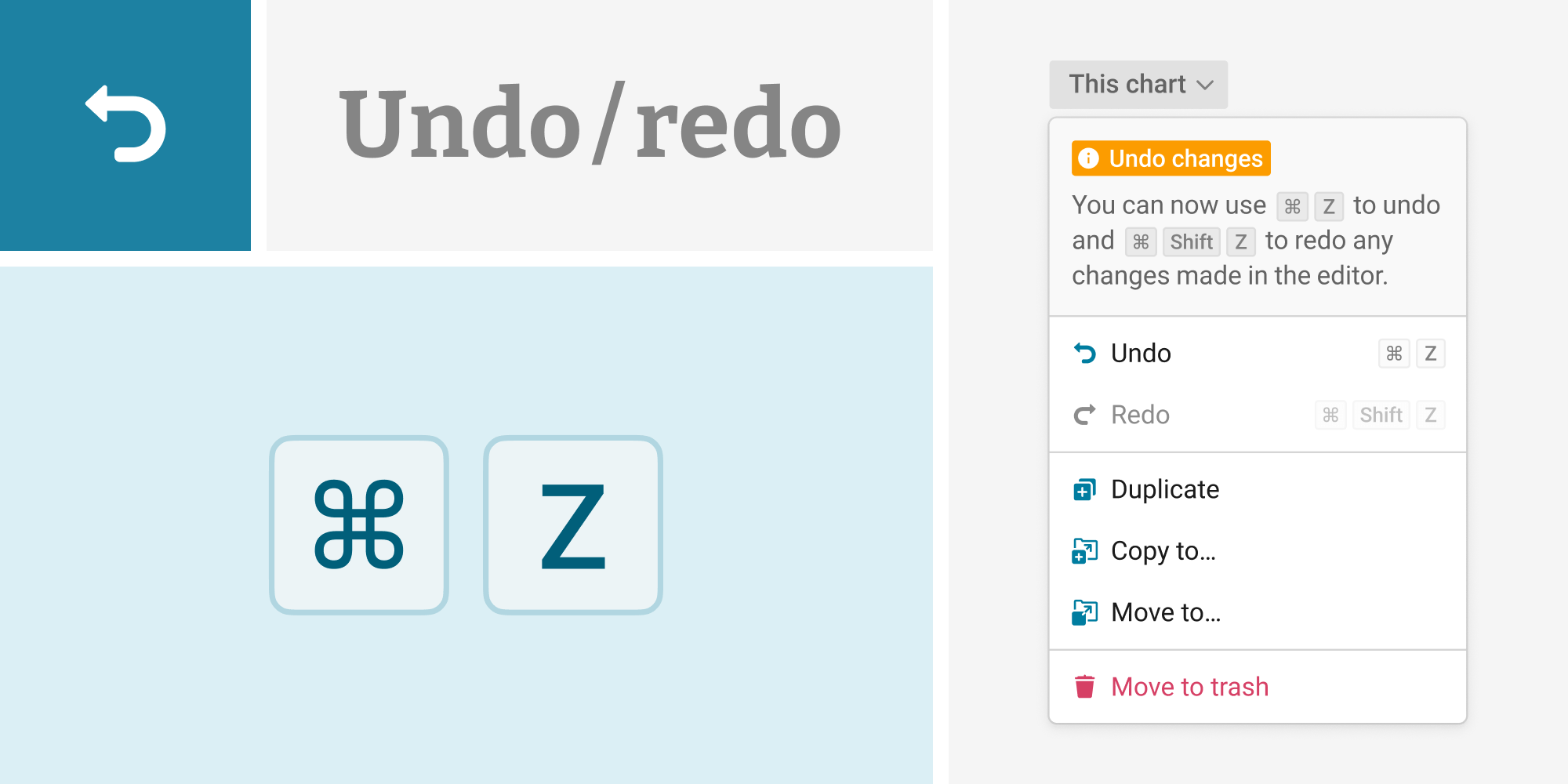
Task: Choose Move to… option
Action: [1165, 612]
